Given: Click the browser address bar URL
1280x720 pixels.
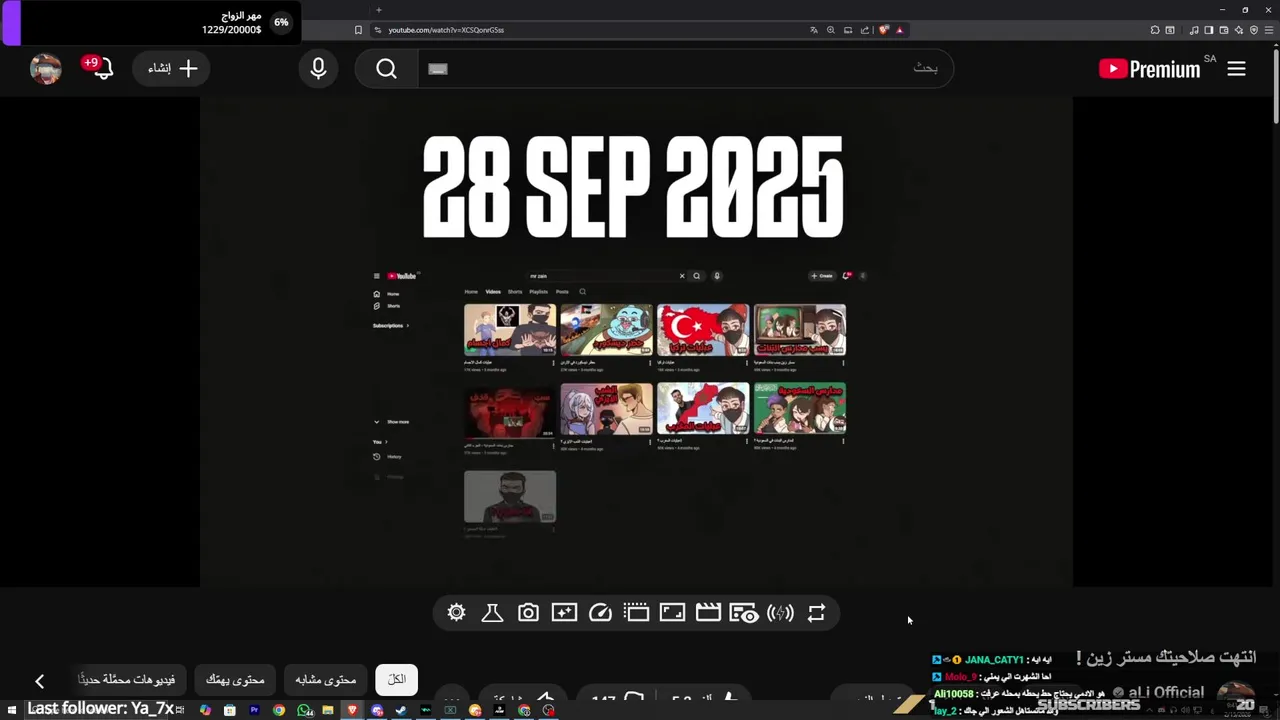Looking at the screenshot, I should click(x=446, y=30).
